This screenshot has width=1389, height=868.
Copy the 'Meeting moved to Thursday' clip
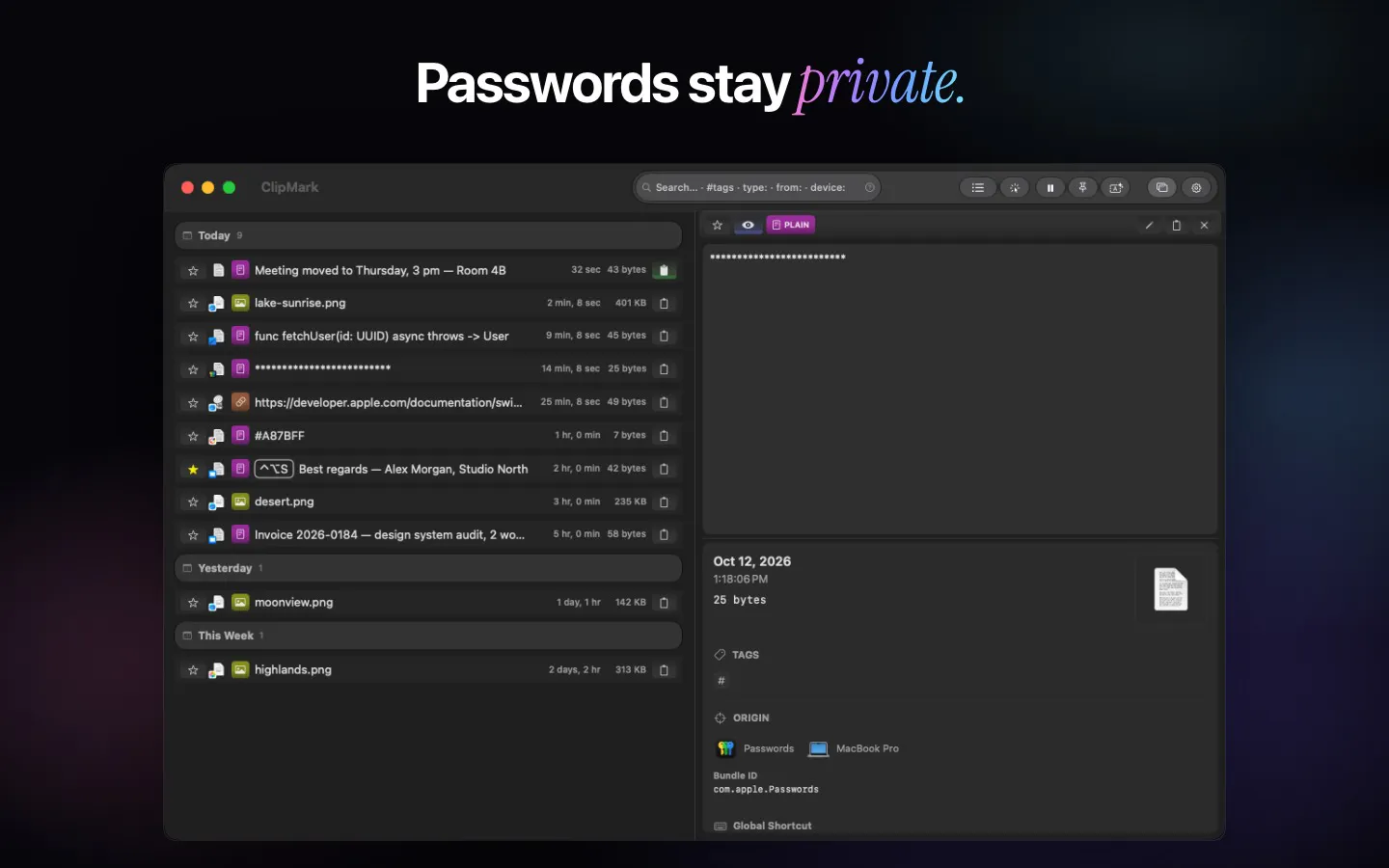[x=664, y=271]
